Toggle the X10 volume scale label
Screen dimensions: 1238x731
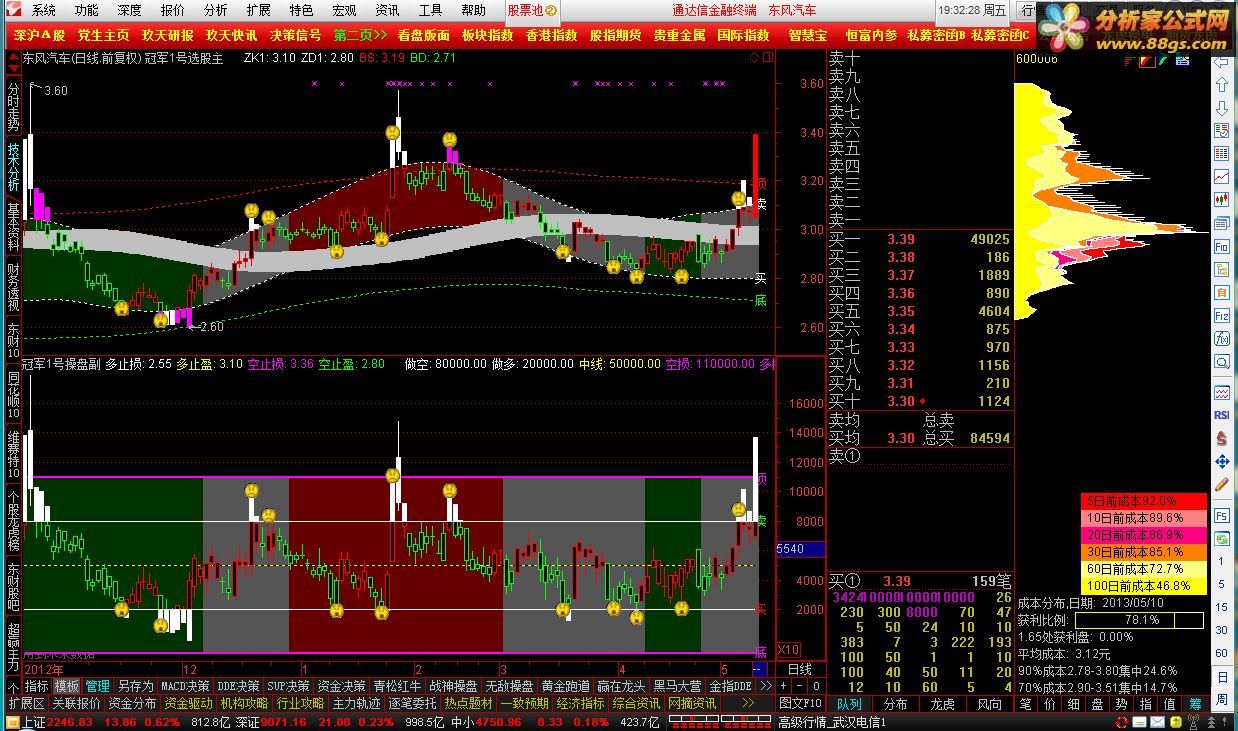coord(788,649)
